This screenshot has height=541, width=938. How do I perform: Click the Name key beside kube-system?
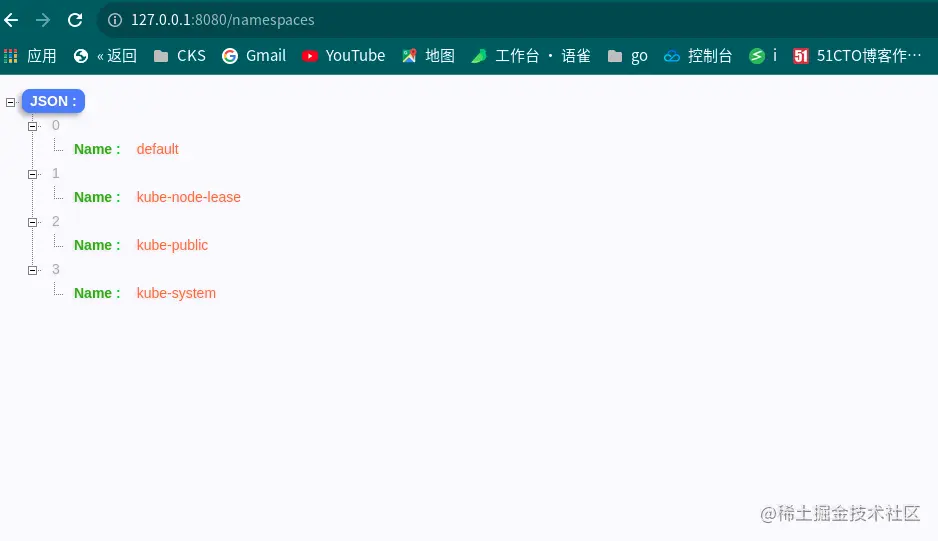point(97,293)
